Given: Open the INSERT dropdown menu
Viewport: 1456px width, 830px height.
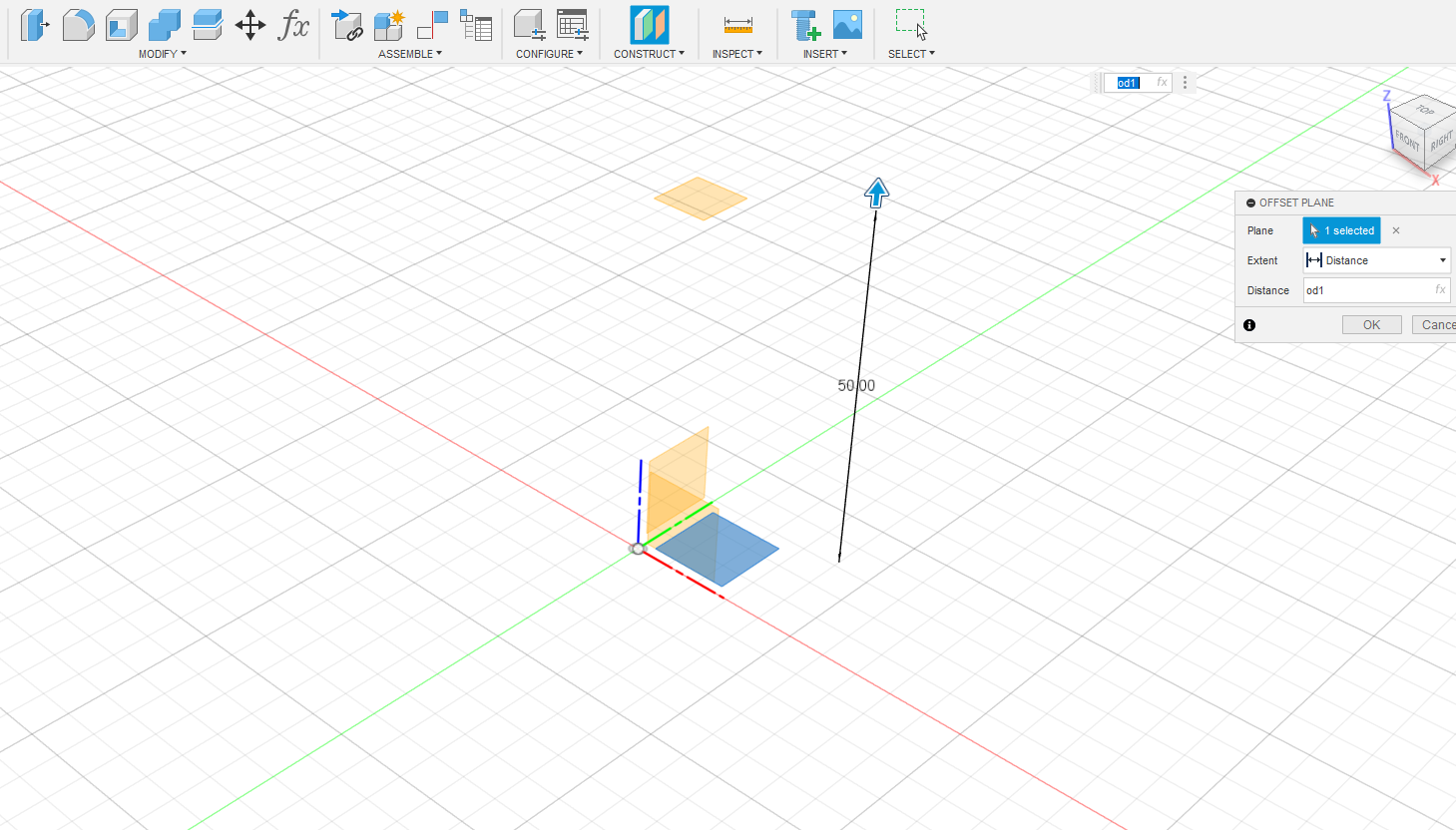Looking at the screenshot, I should click(825, 54).
